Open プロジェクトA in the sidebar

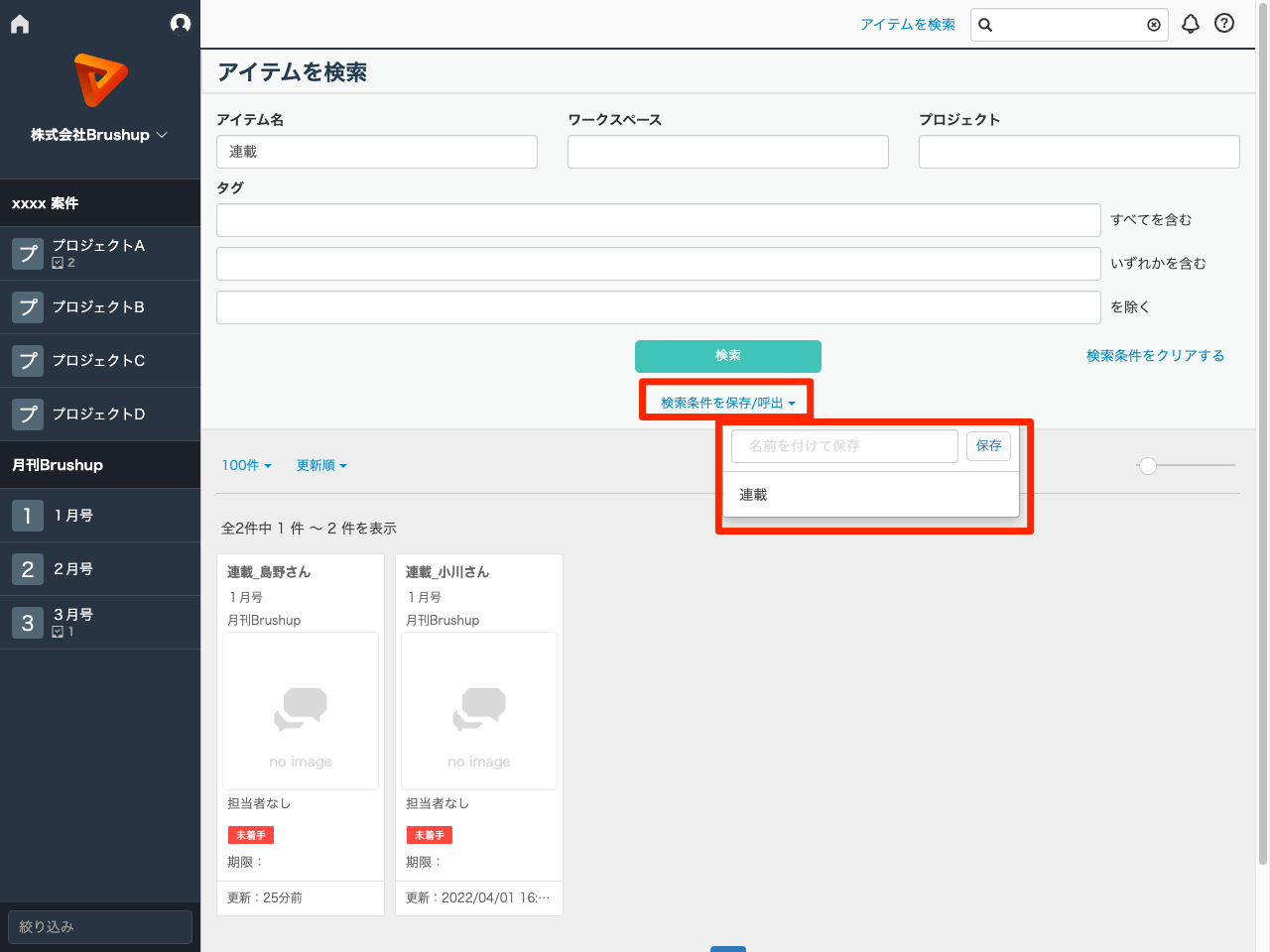(x=100, y=254)
